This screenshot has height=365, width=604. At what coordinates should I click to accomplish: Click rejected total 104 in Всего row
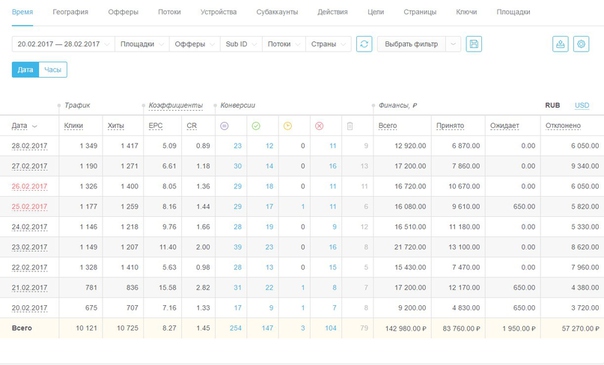[x=331, y=328]
